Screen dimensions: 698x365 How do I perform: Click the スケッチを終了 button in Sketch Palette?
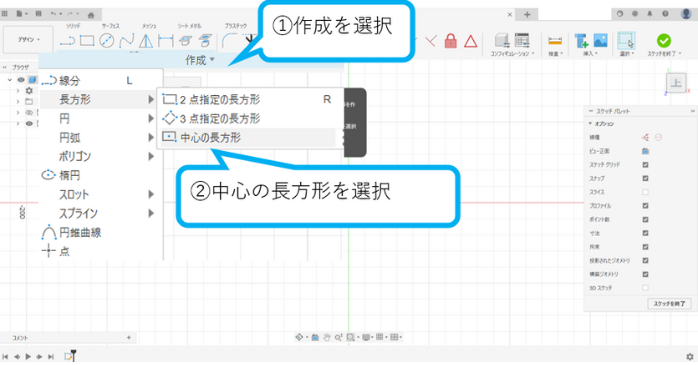(x=669, y=304)
